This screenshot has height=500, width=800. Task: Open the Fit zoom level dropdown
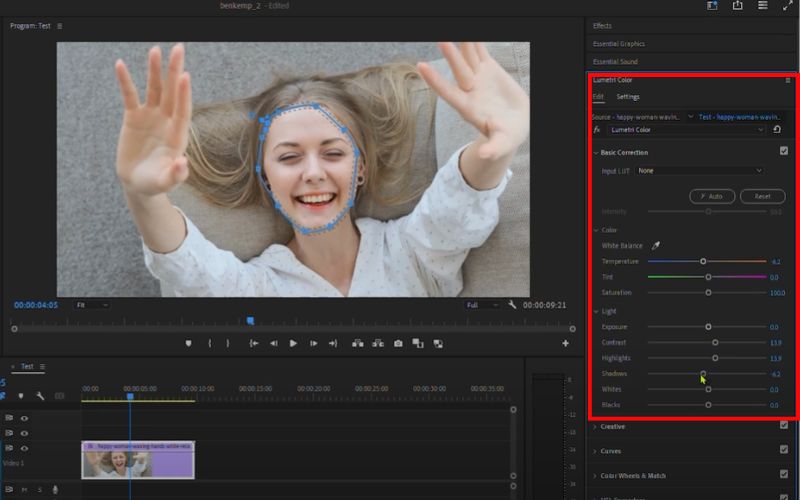tap(92, 305)
